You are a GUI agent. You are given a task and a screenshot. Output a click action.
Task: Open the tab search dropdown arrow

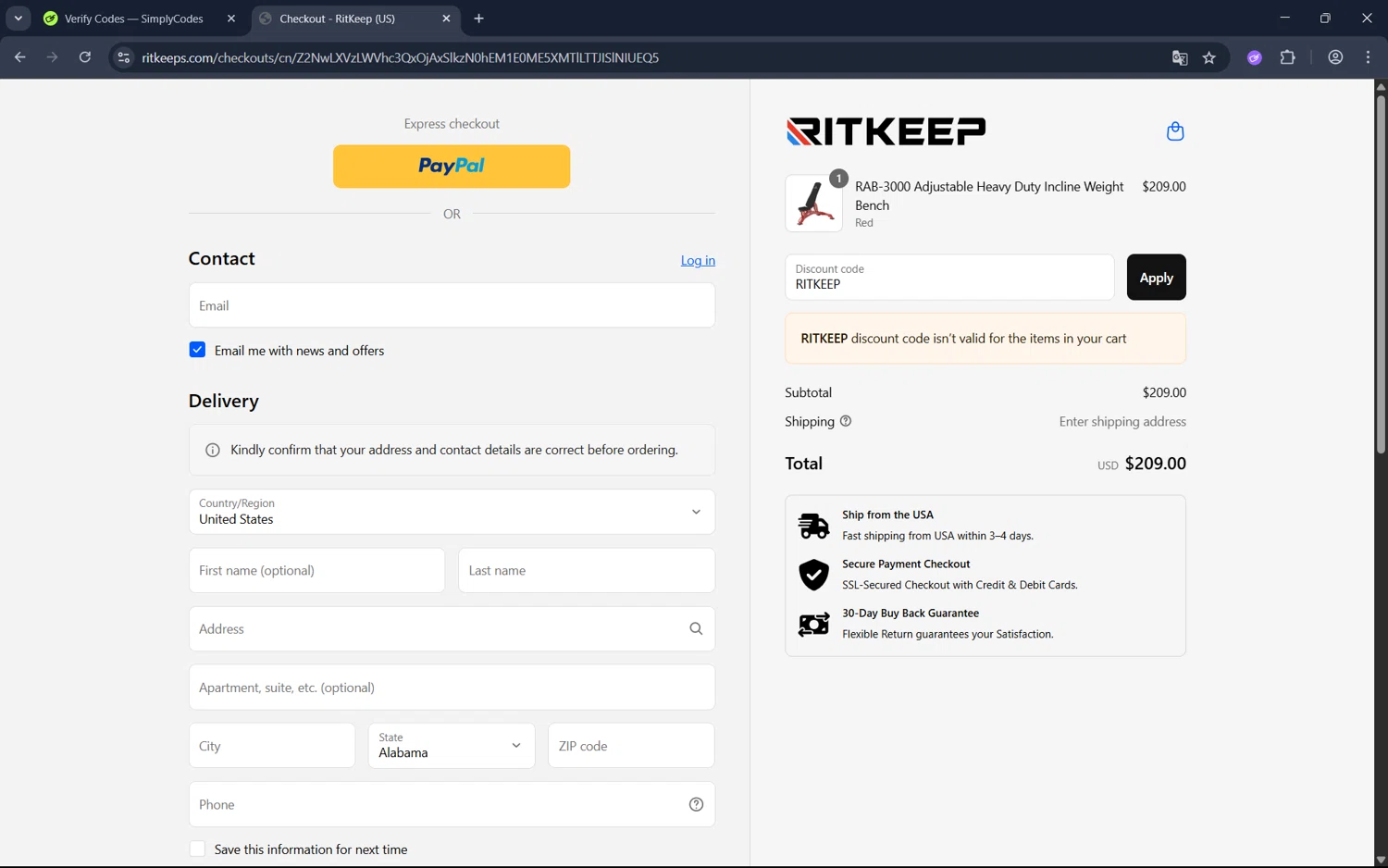click(x=18, y=19)
